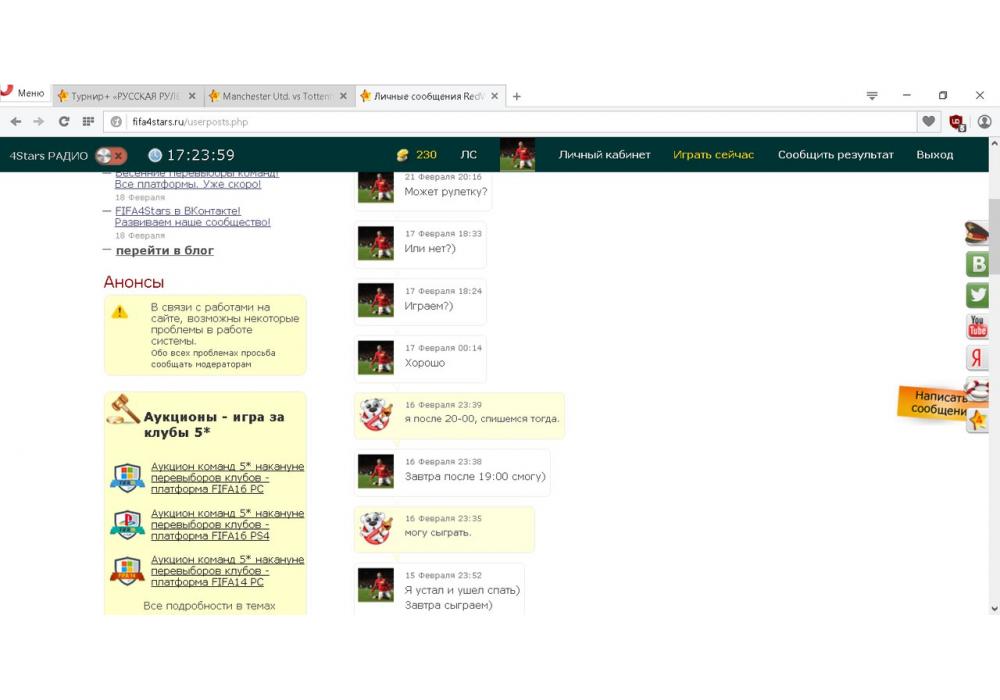Open the uBlock shield extension icon

(957, 122)
